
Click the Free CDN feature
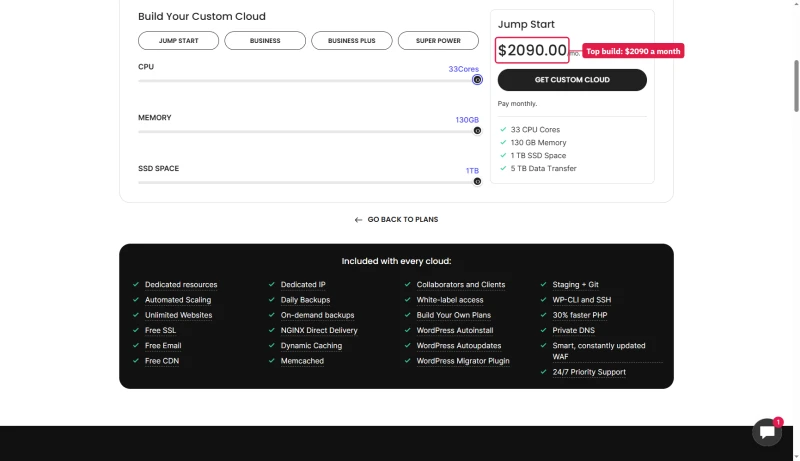click(162, 361)
